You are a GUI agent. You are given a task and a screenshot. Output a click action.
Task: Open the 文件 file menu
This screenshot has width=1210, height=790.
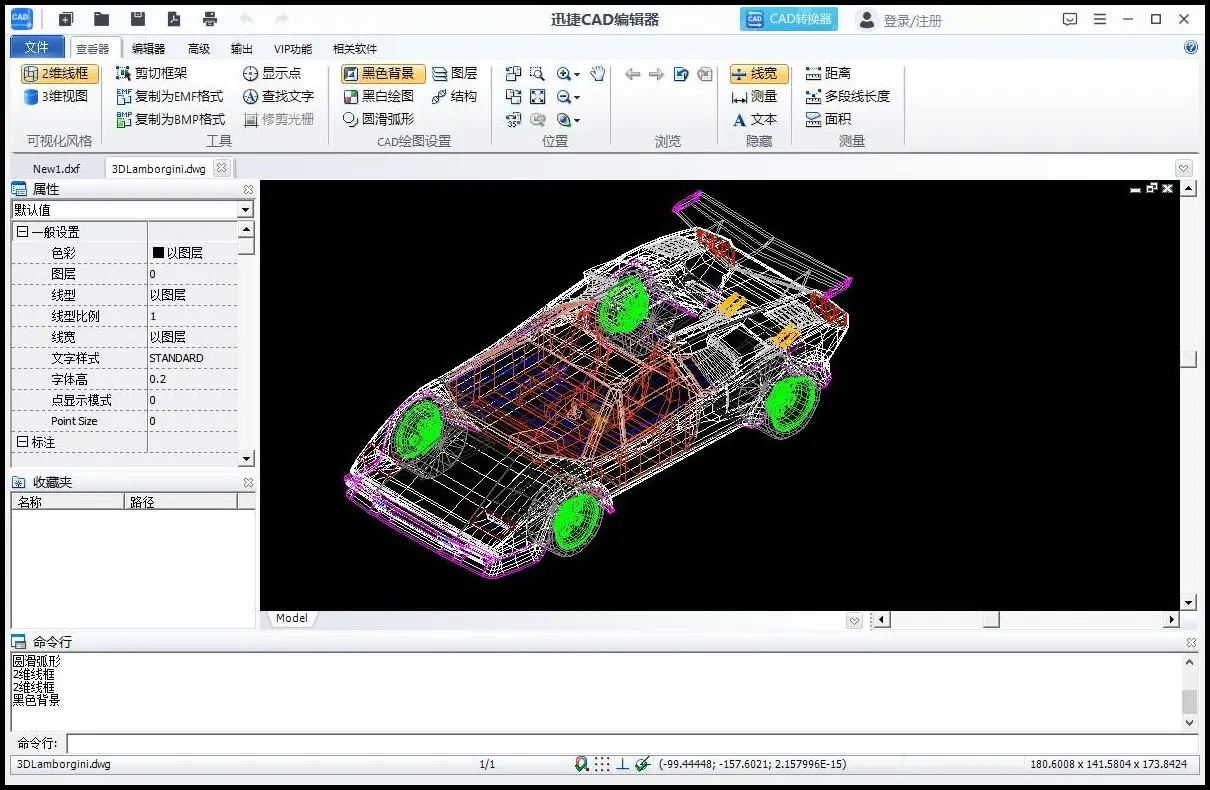coord(36,47)
